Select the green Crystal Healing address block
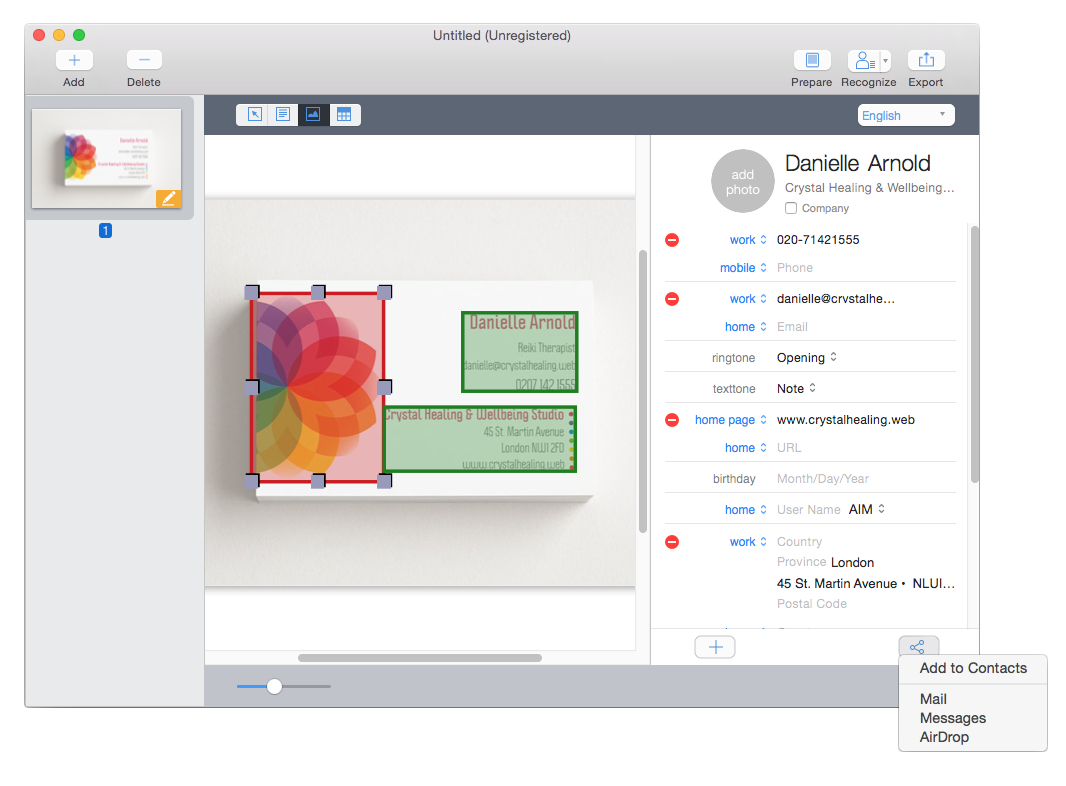This screenshot has height=786, width=1066. click(x=480, y=439)
